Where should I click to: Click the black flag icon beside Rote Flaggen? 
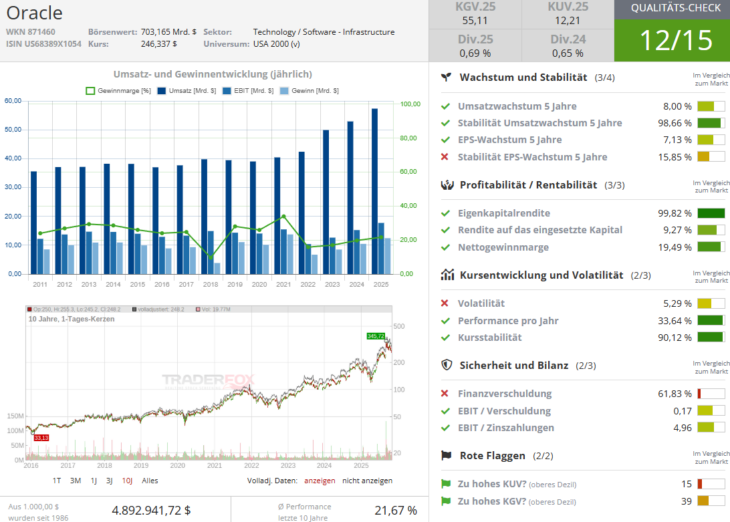pos(449,456)
